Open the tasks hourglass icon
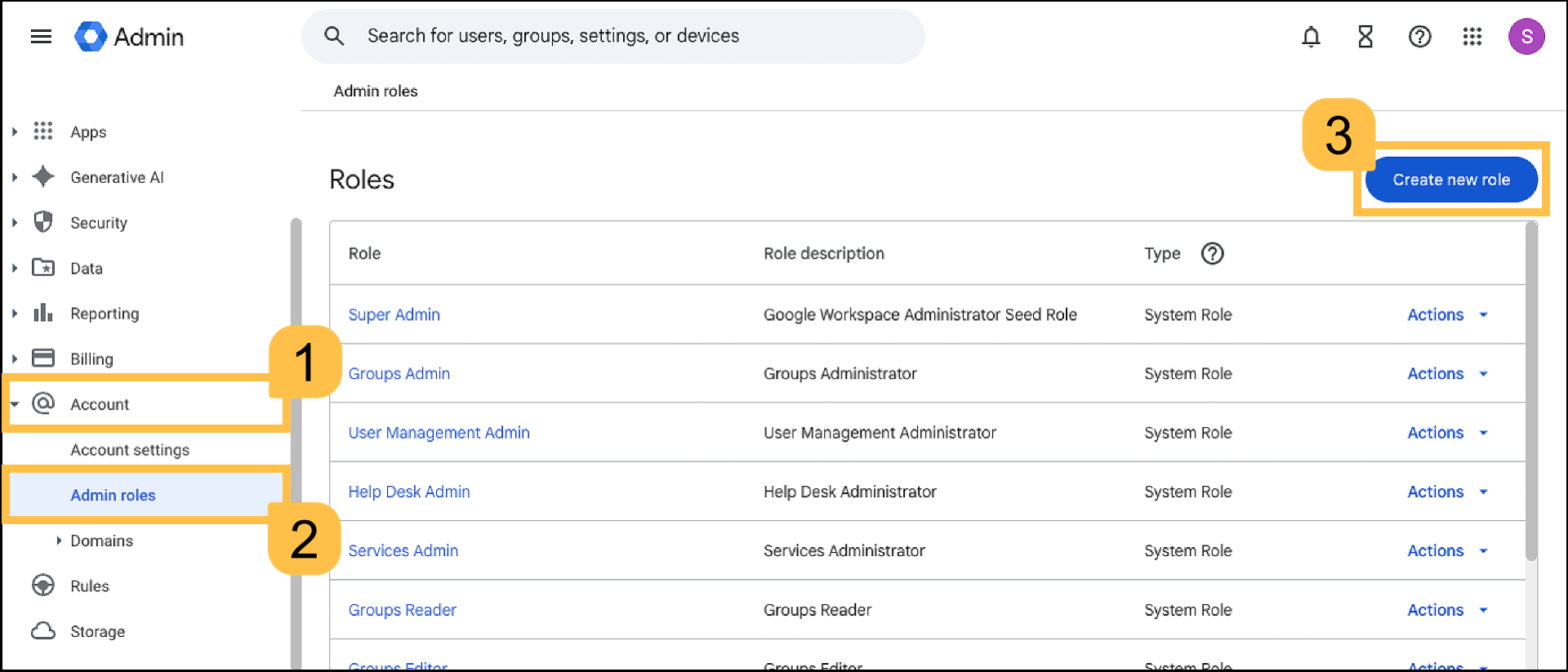The image size is (1568, 672). pos(1365,37)
